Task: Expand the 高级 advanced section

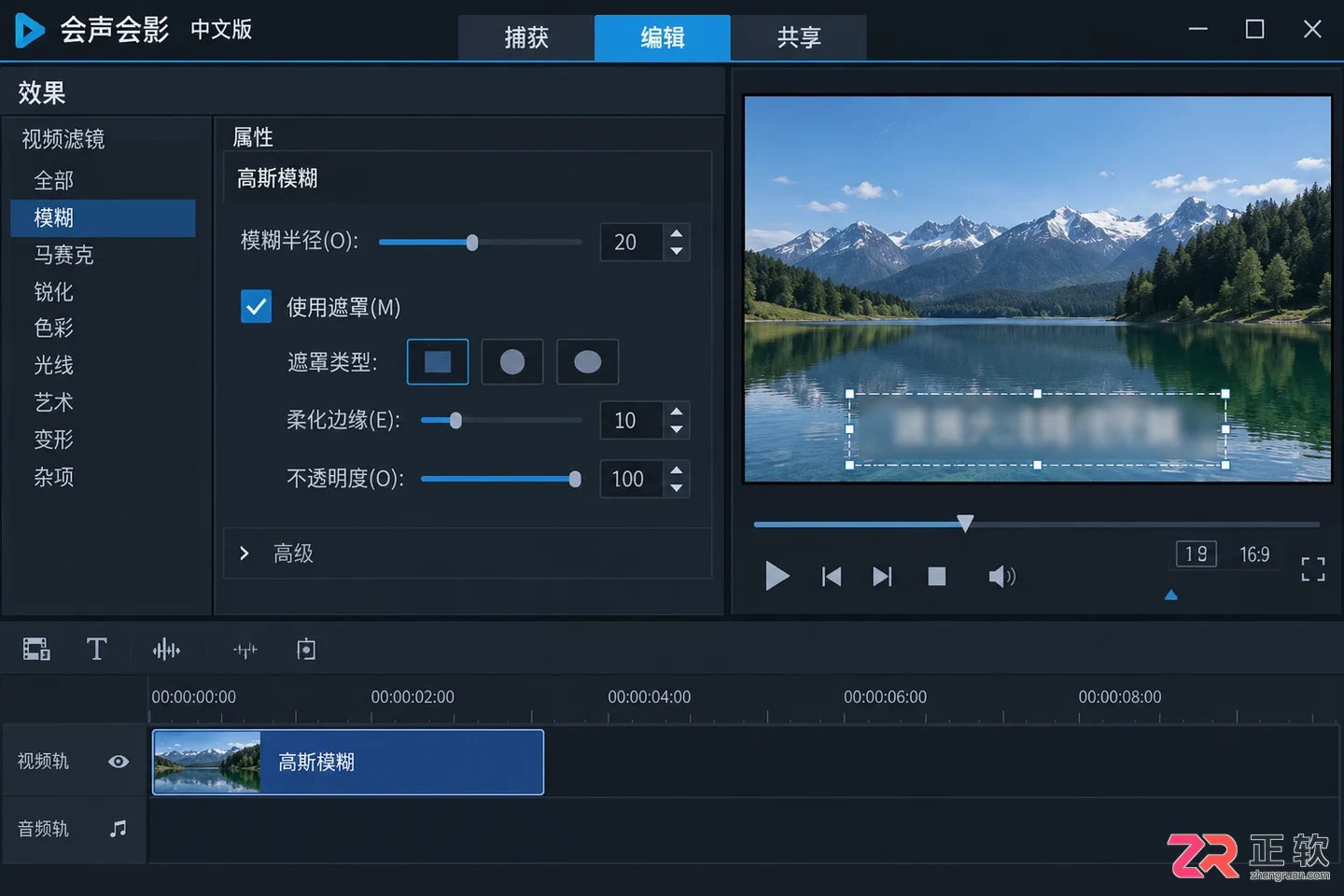Action: (x=245, y=553)
